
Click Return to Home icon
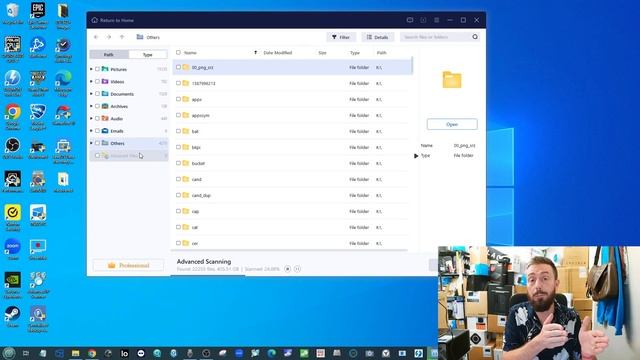pyautogui.click(x=95, y=20)
